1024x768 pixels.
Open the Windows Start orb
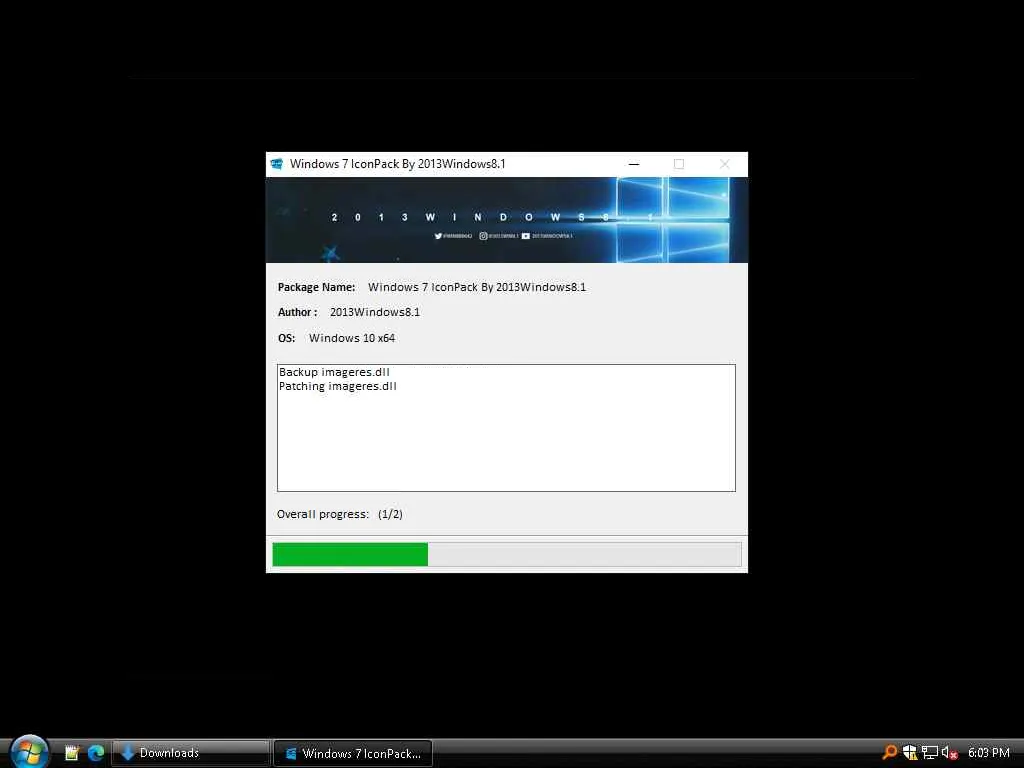29,752
